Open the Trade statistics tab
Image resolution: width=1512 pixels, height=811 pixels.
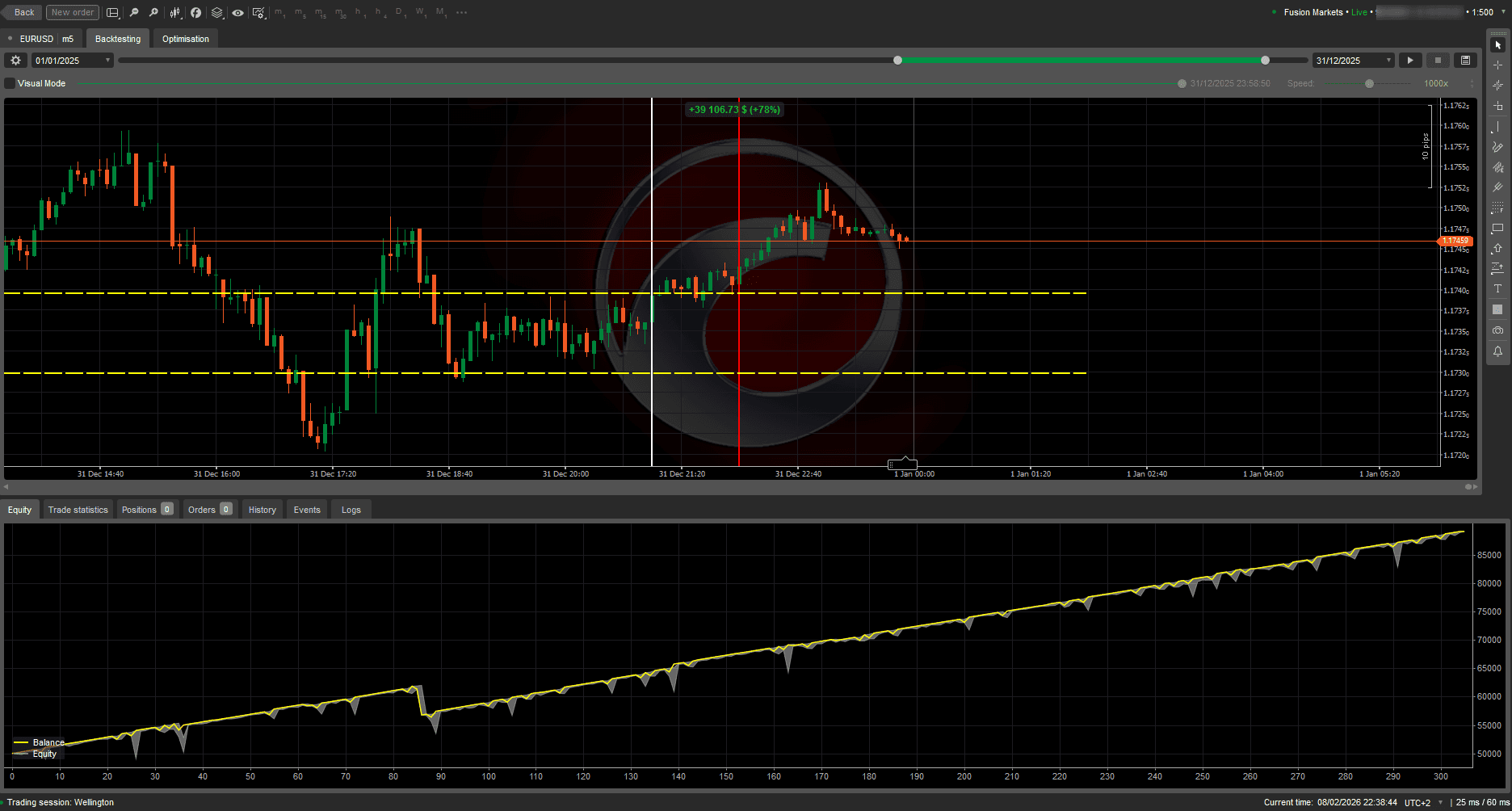tap(78, 509)
